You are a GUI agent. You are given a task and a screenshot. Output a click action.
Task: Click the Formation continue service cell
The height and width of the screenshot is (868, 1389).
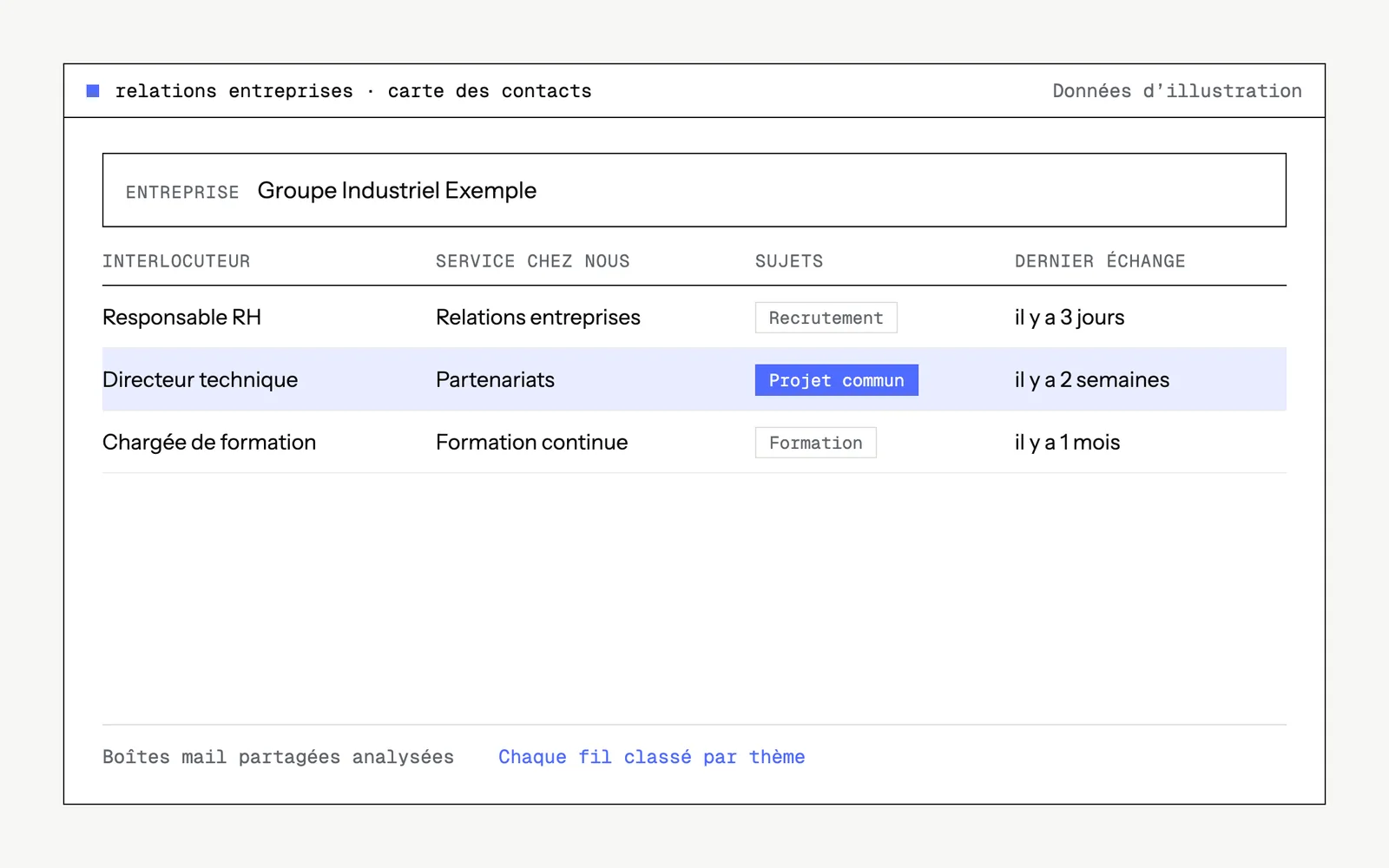click(x=531, y=442)
